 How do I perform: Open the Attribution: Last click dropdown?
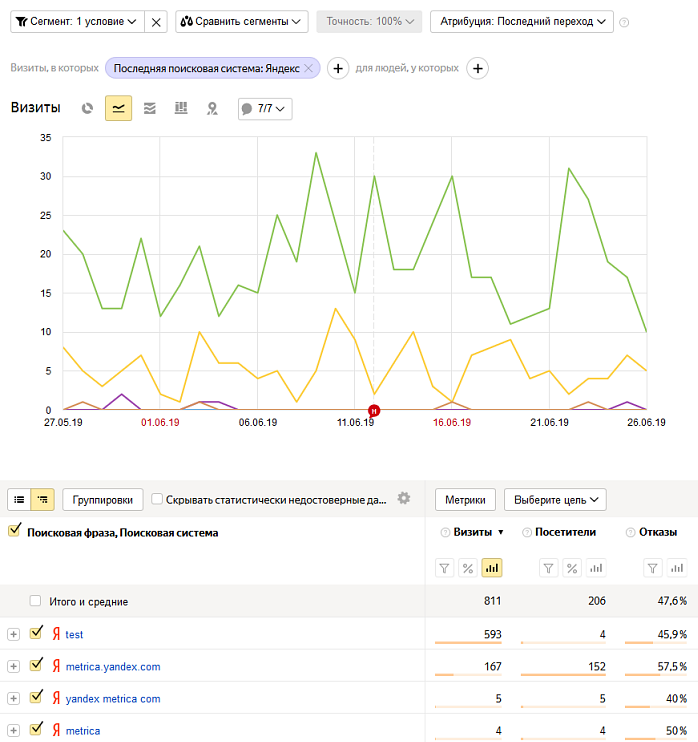pyautogui.click(x=521, y=22)
